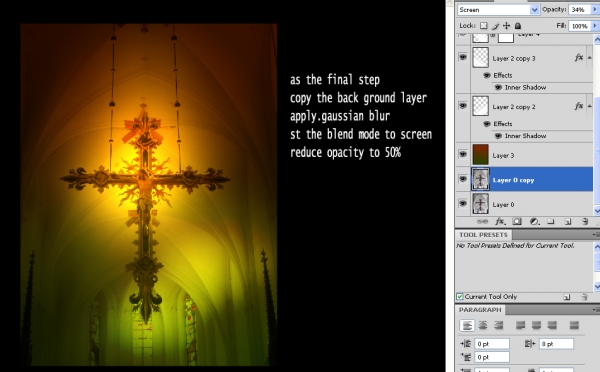Select Layer 2 copy 3 thumbnail
The width and height of the screenshot is (600, 372).
point(481,57)
